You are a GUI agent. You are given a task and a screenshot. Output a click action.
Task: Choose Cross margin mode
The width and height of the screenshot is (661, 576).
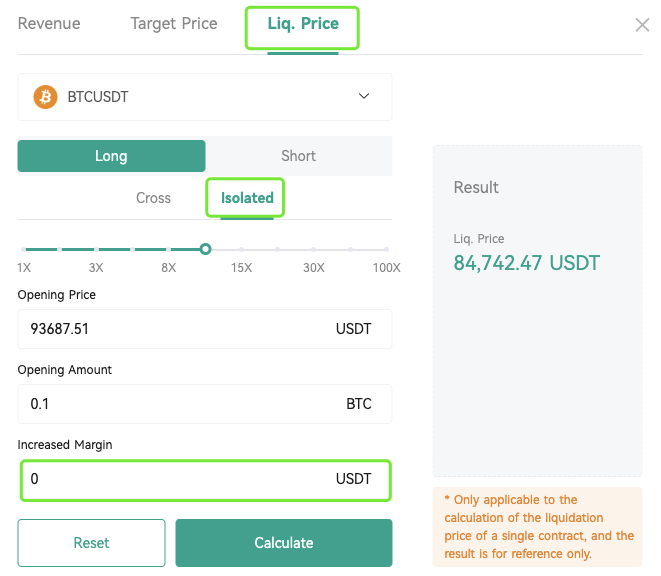coord(153,198)
